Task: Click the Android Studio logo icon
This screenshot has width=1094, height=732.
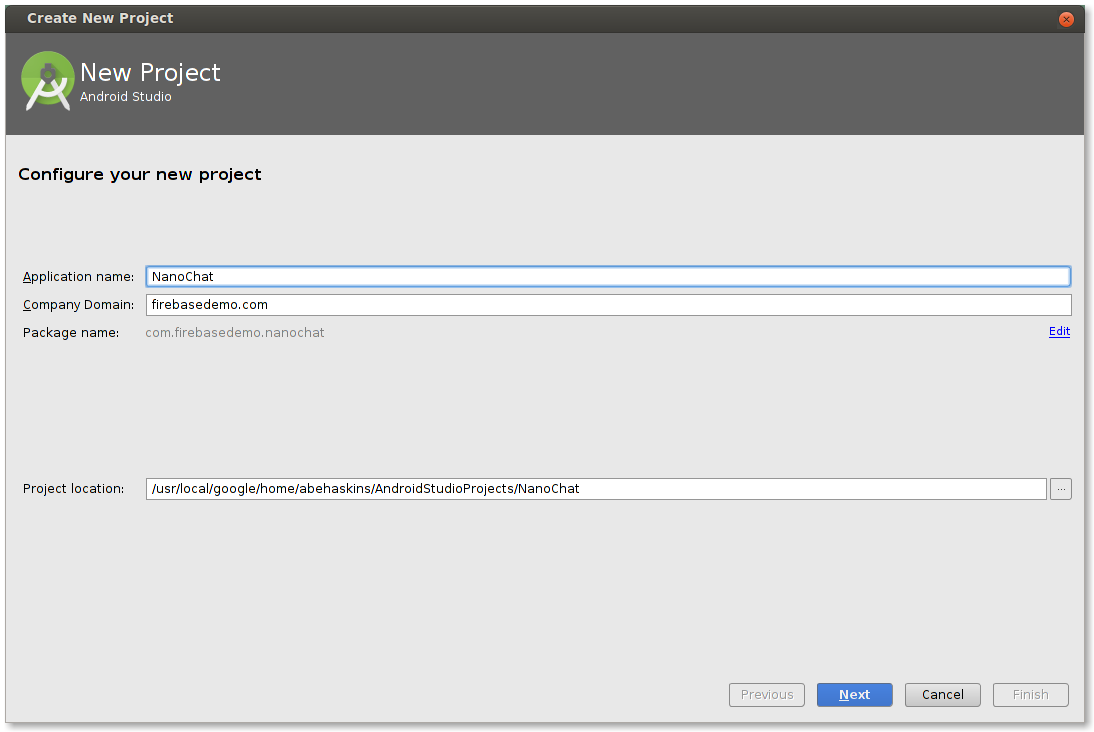Action: click(x=47, y=81)
